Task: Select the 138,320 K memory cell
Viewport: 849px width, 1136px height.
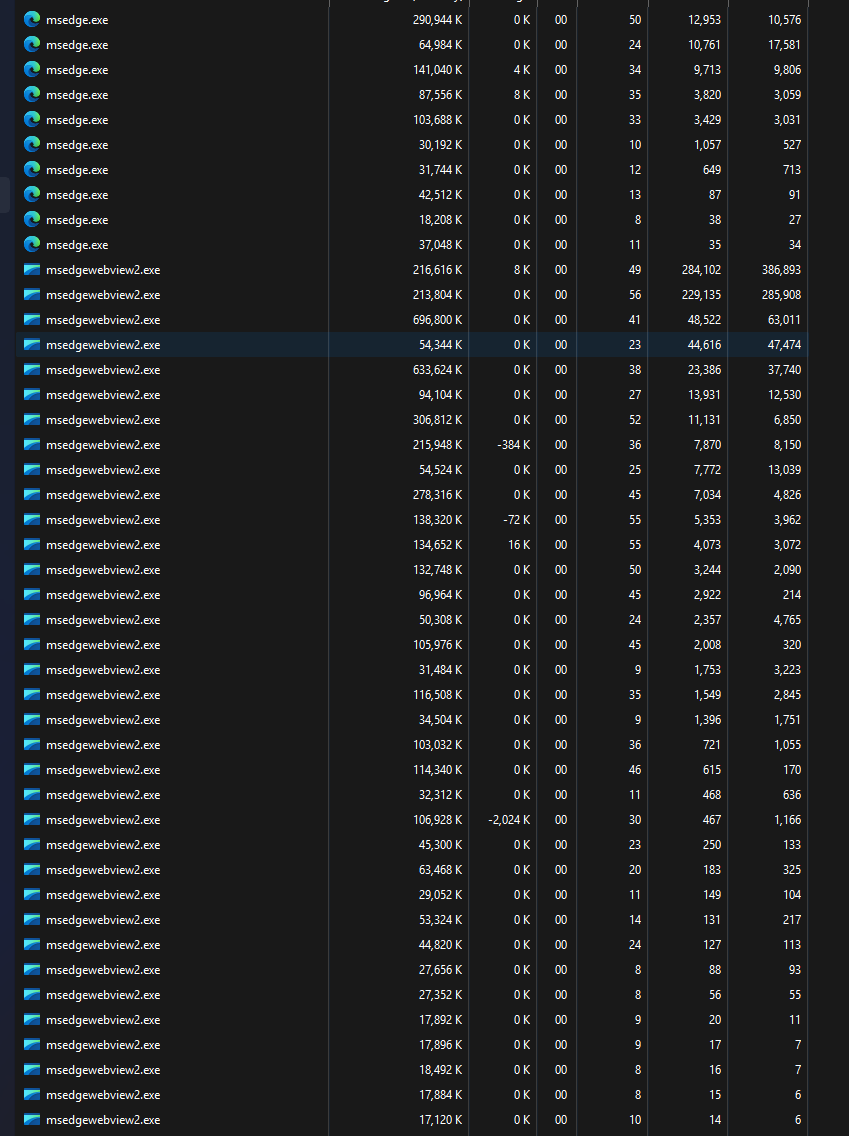Action: [x=437, y=519]
